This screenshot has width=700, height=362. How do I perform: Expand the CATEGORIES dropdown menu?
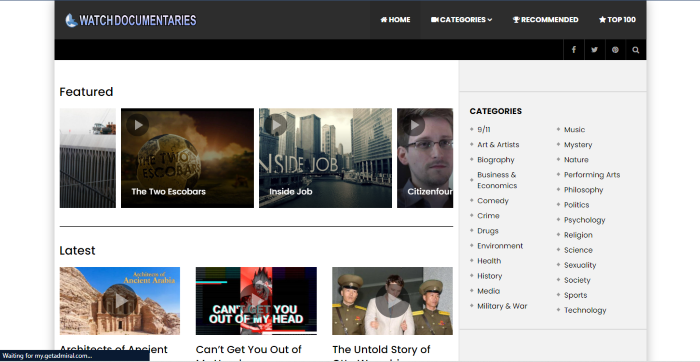coord(461,20)
